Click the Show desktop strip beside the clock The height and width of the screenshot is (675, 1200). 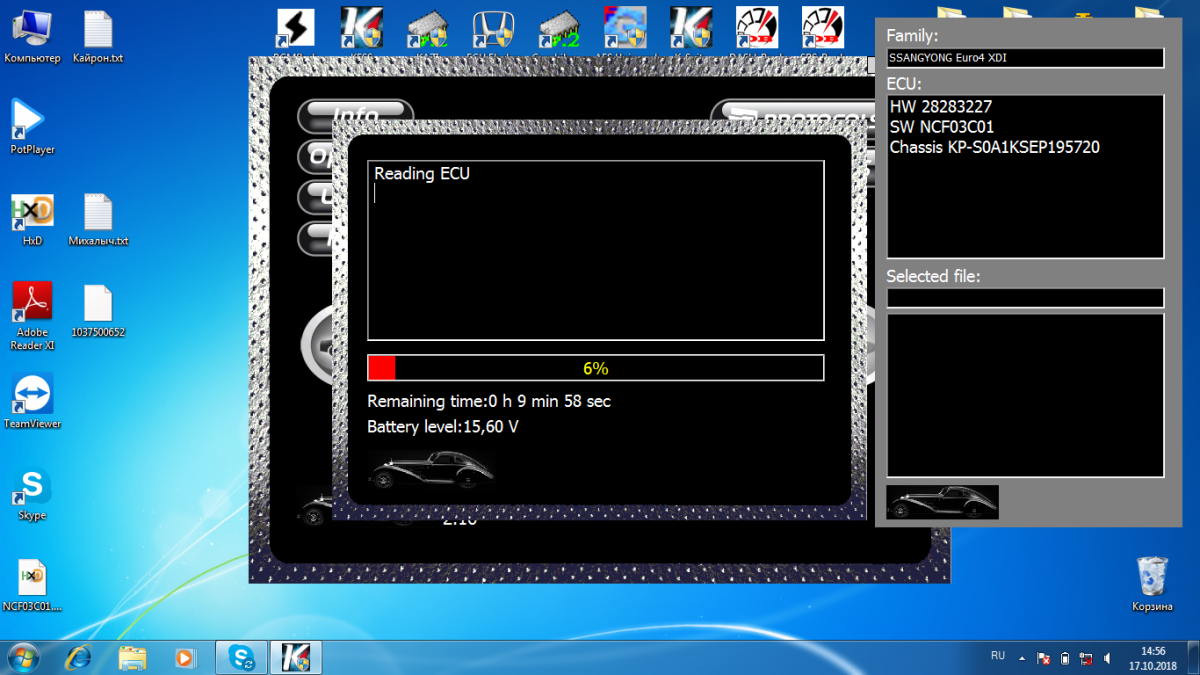pyautogui.click(x=1193, y=657)
